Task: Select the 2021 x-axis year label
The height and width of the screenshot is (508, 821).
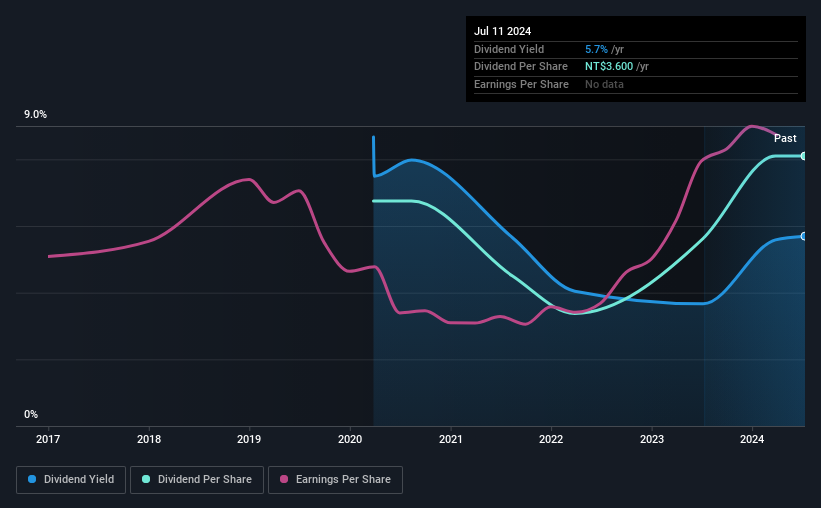Action: (450, 439)
